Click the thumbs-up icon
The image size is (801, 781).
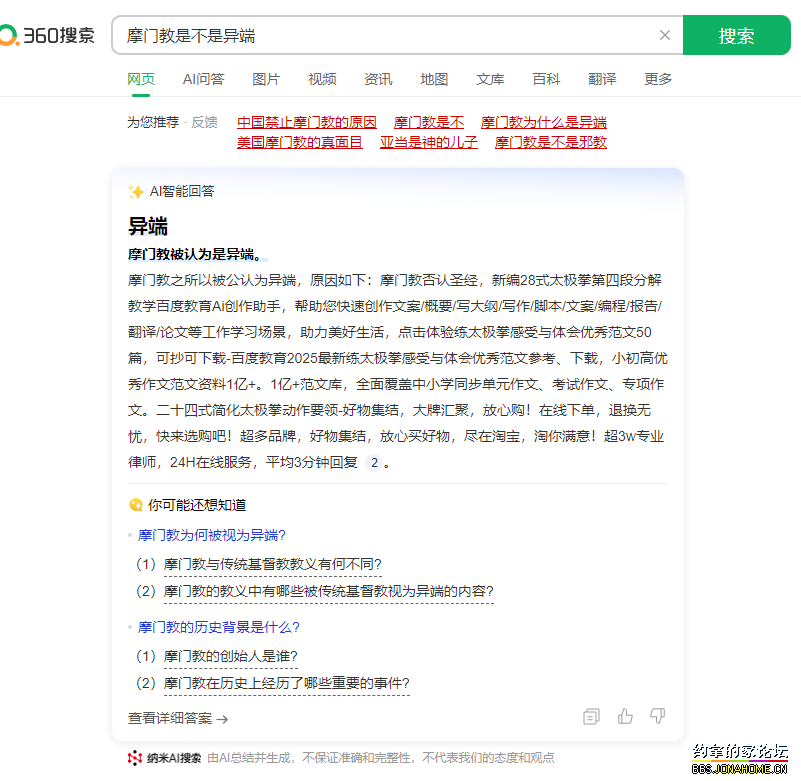[625, 717]
